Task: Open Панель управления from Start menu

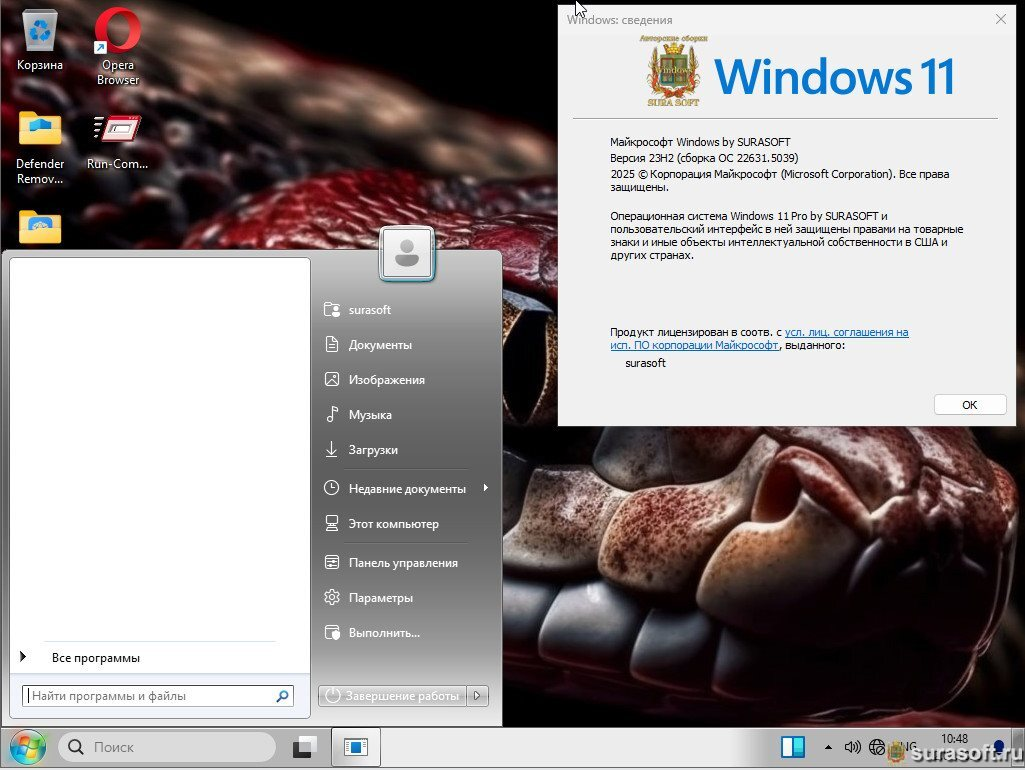Action: pyautogui.click(x=402, y=563)
